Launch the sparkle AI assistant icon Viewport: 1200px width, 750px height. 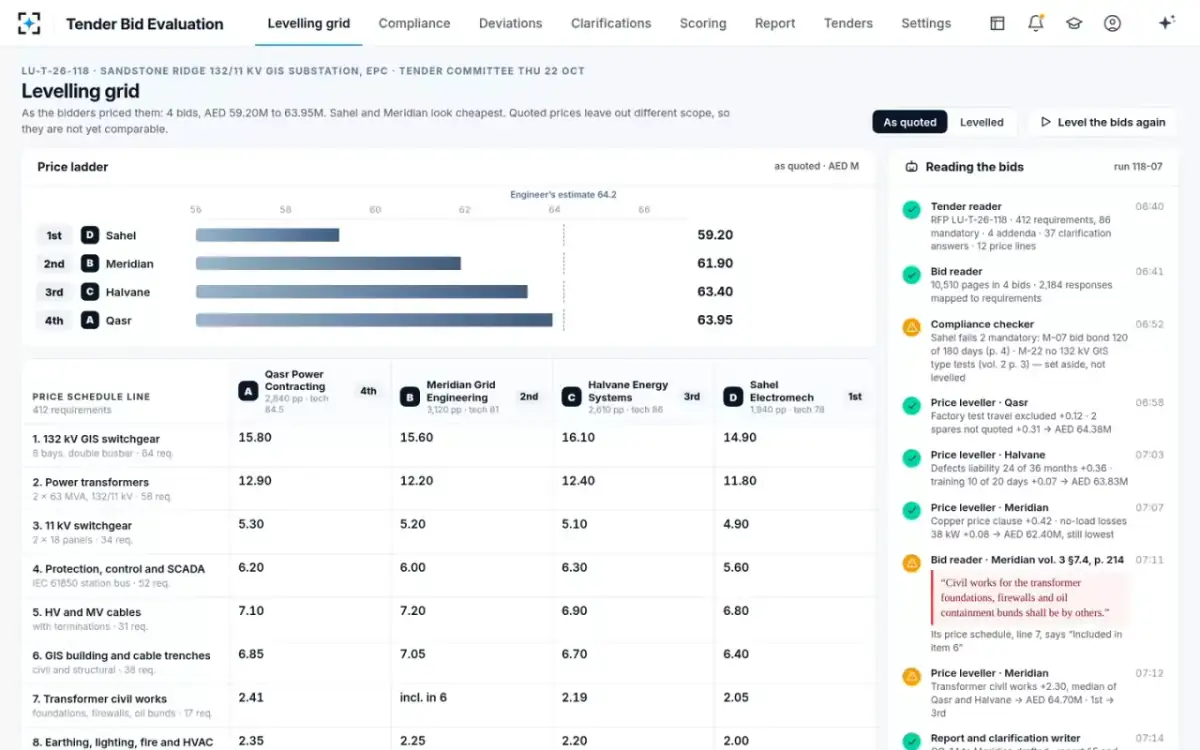(x=1166, y=23)
